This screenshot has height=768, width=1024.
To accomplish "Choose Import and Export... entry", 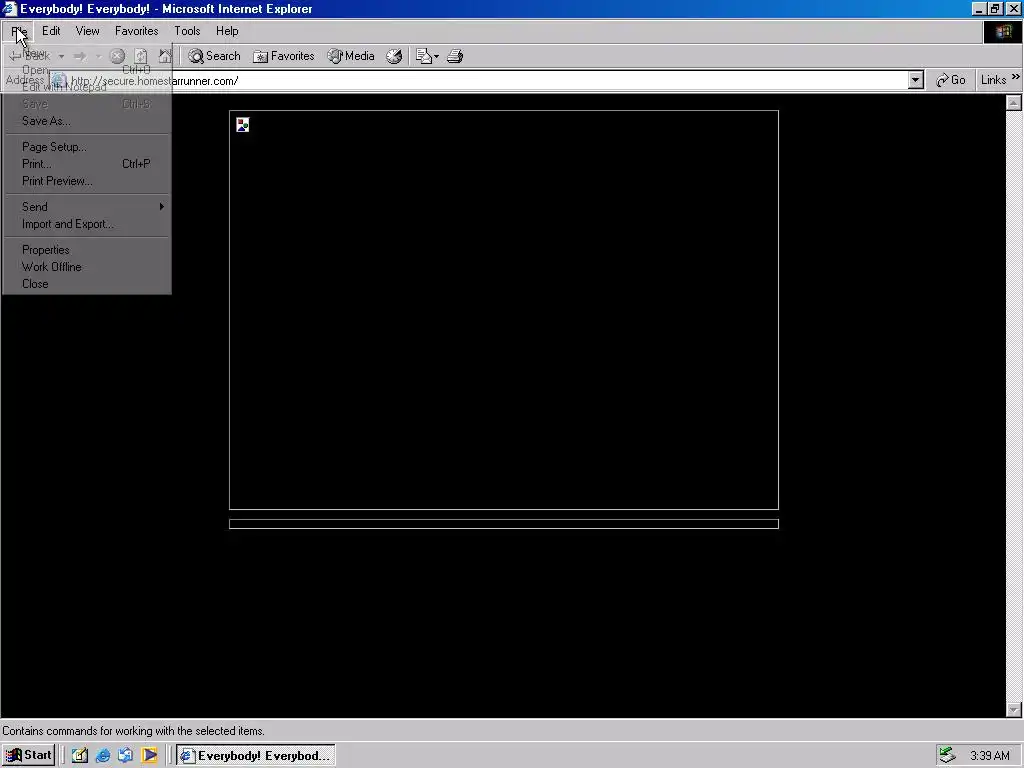I will [x=86, y=224].
